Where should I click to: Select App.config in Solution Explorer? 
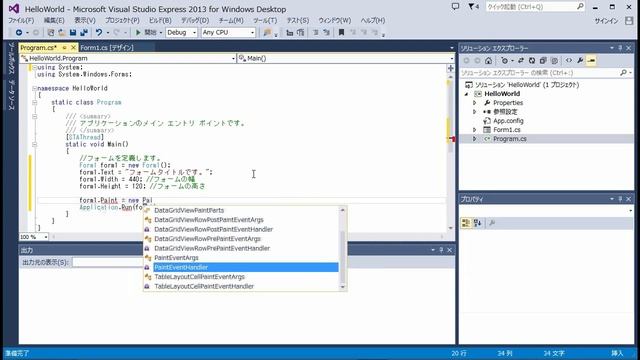[x=508, y=121]
